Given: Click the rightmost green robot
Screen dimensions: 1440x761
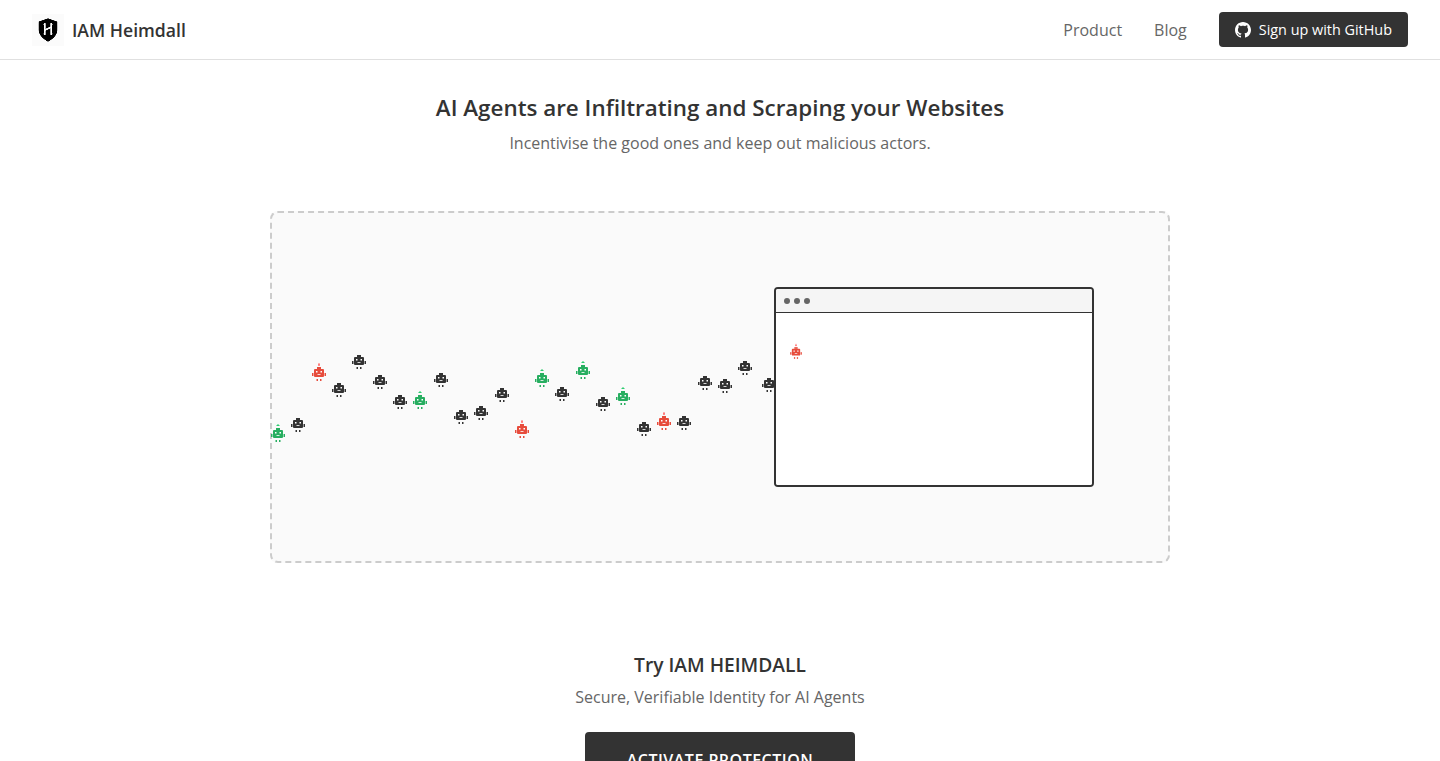Looking at the screenshot, I should [x=623, y=396].
